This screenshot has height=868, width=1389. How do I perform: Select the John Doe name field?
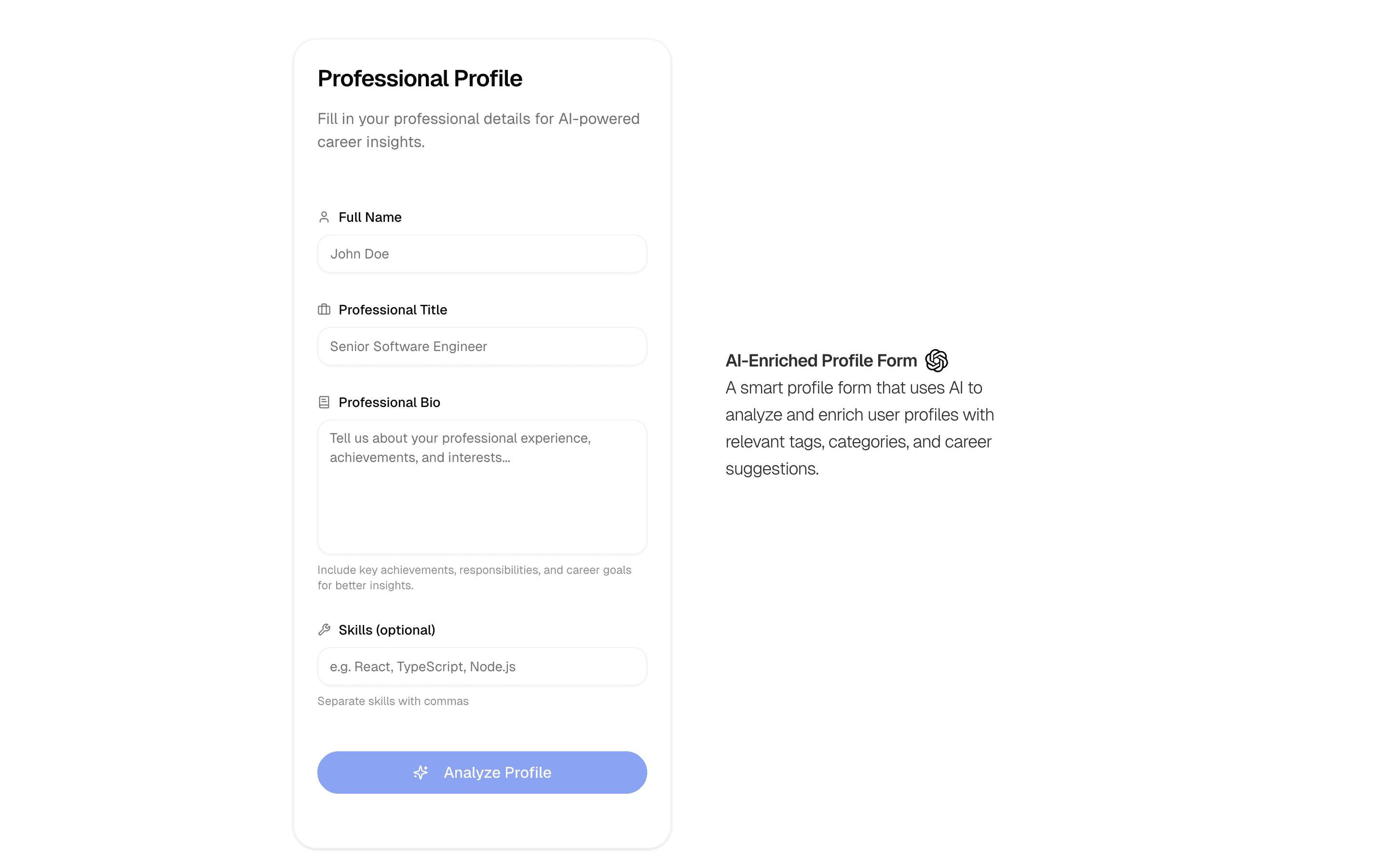(481, 253)
